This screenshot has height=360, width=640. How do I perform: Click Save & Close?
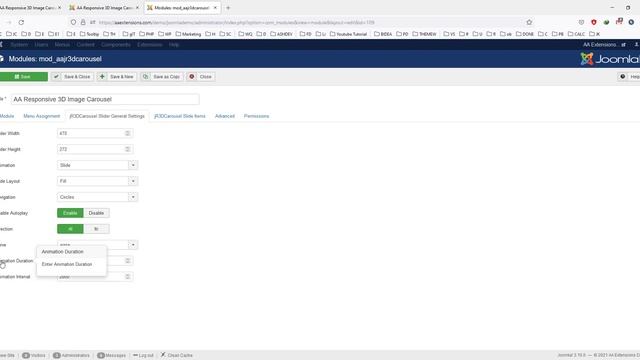72,77
